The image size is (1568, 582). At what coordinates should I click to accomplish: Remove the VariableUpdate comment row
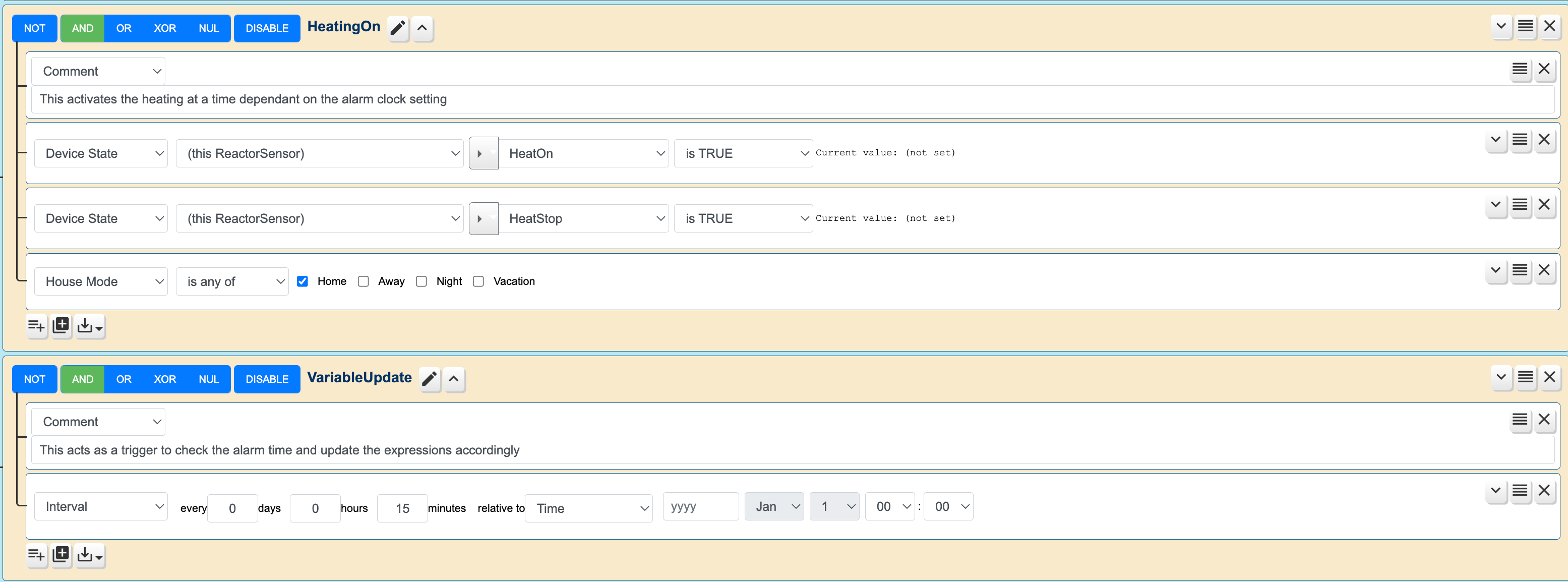pos(1544,420)
